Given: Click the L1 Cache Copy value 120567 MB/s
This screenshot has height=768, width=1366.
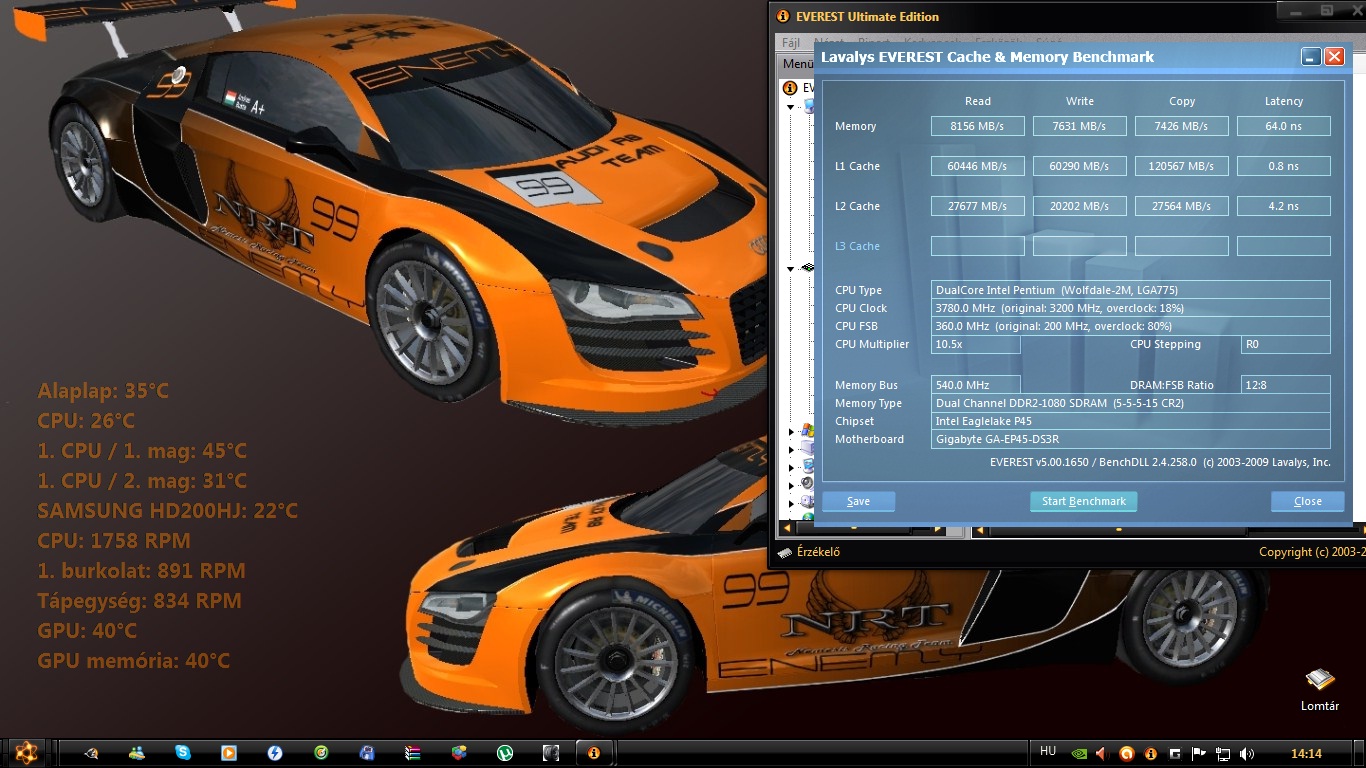Looking at the screenshot, I should (1182, 166).
